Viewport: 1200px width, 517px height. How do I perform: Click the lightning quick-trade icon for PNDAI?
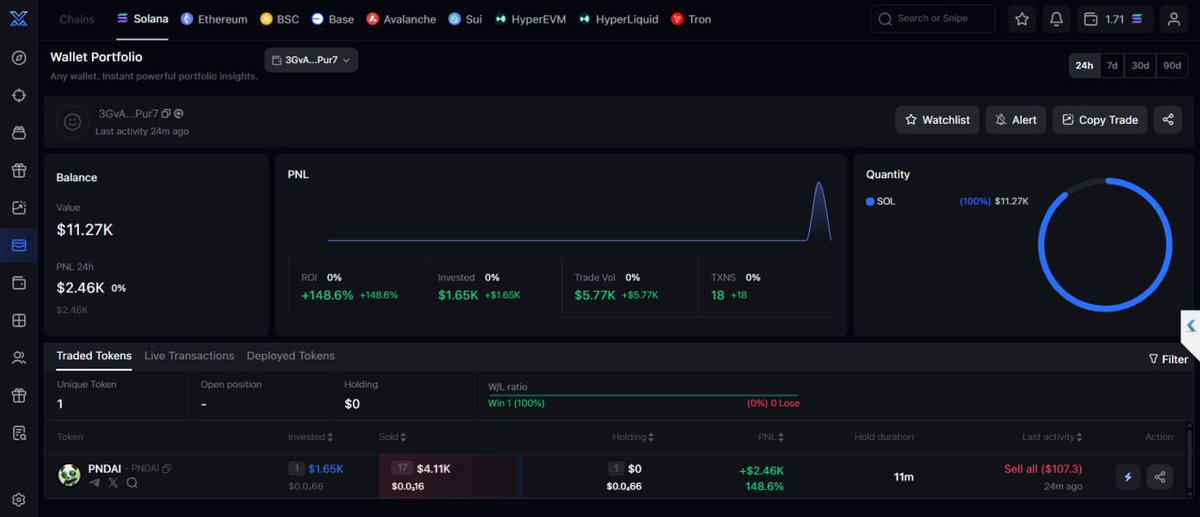(1128, 477)
